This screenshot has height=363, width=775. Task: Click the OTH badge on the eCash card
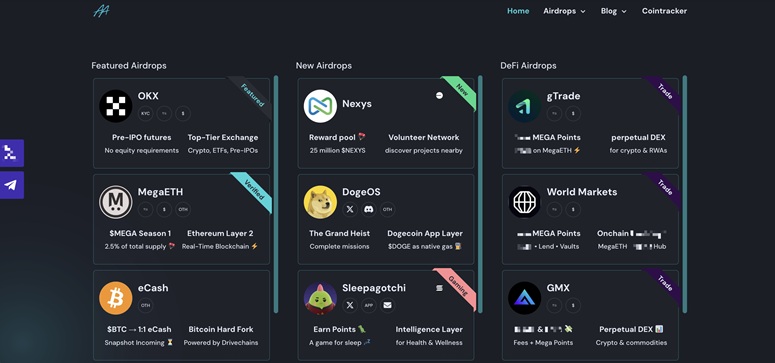pyautogui.click(x=145, y=305)
